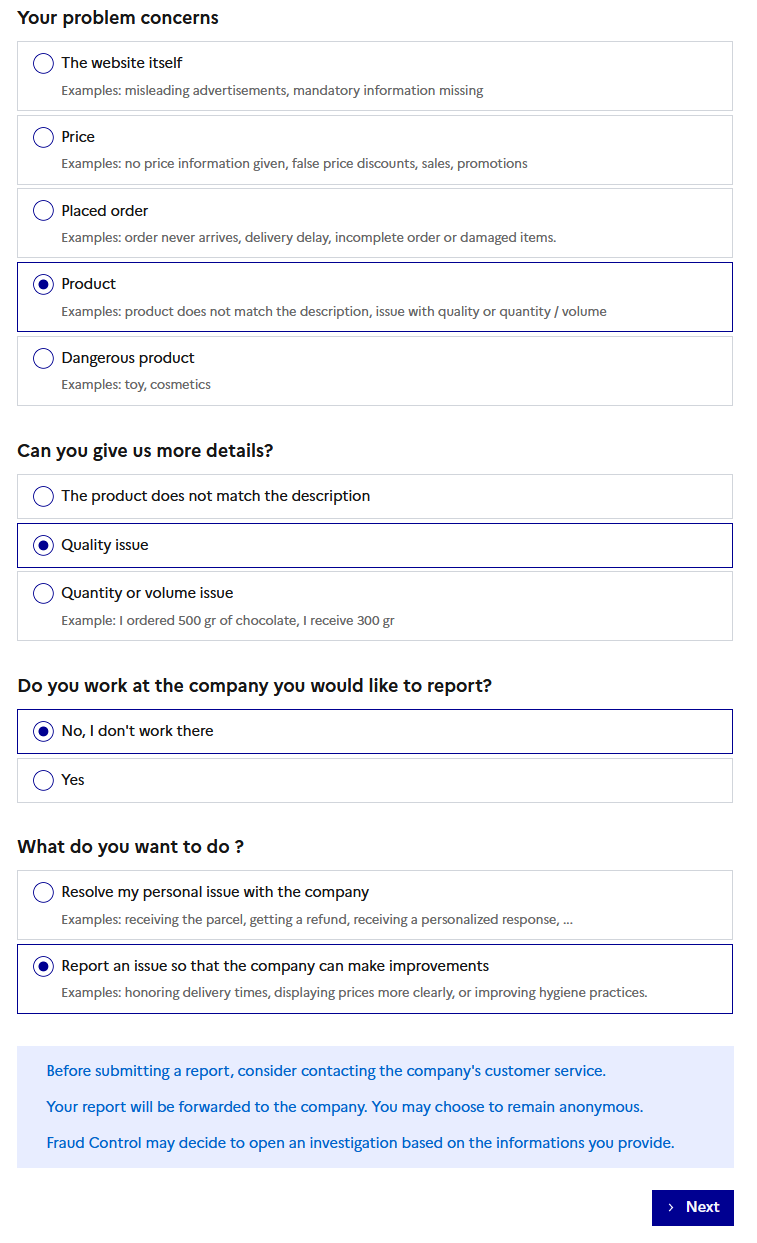Choose 'Yes' for working at the company

tap(43, 780)
